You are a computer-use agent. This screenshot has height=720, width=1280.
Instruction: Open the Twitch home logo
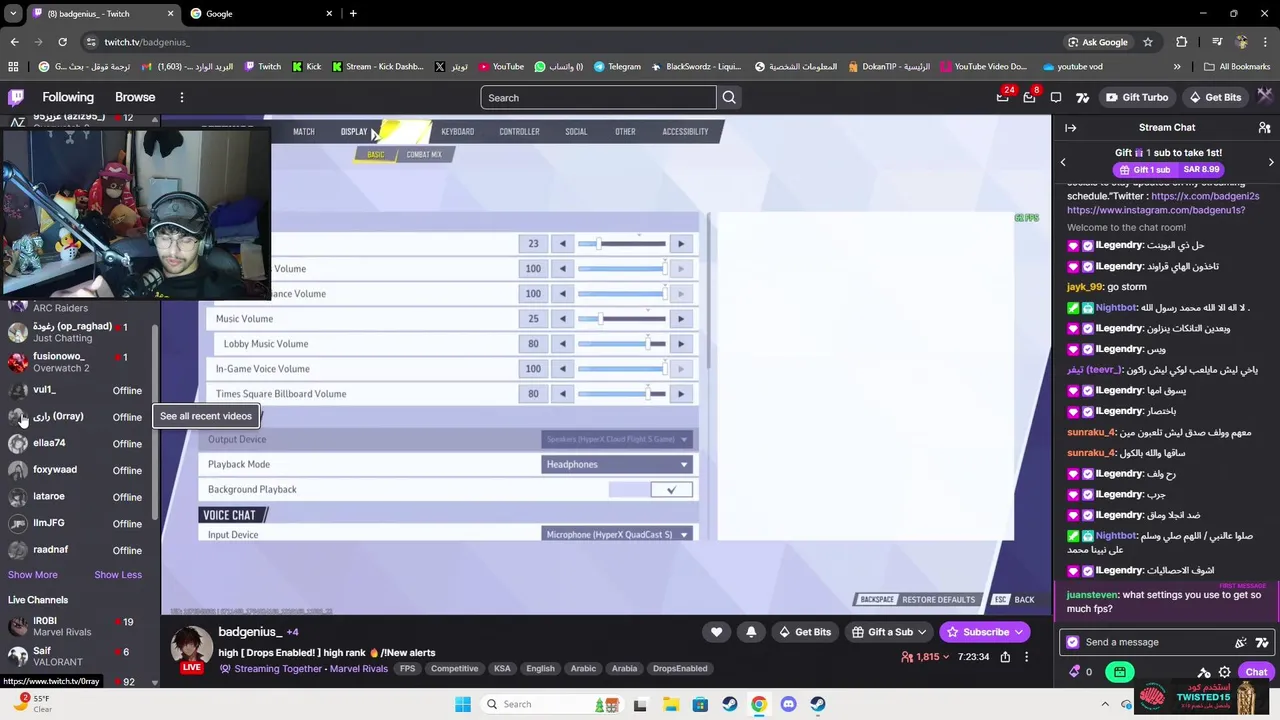tap(16, 97)
